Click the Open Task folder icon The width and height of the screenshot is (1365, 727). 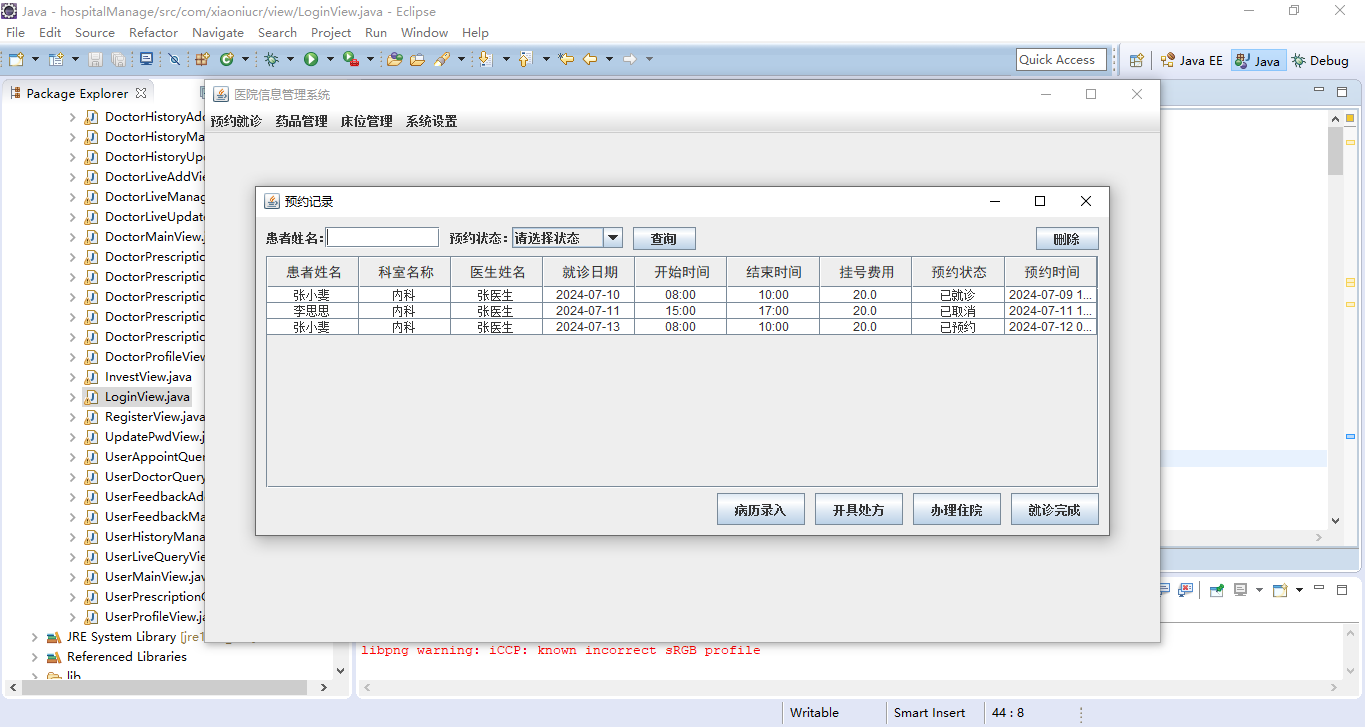pyautogui.click(x=417, y=59)
